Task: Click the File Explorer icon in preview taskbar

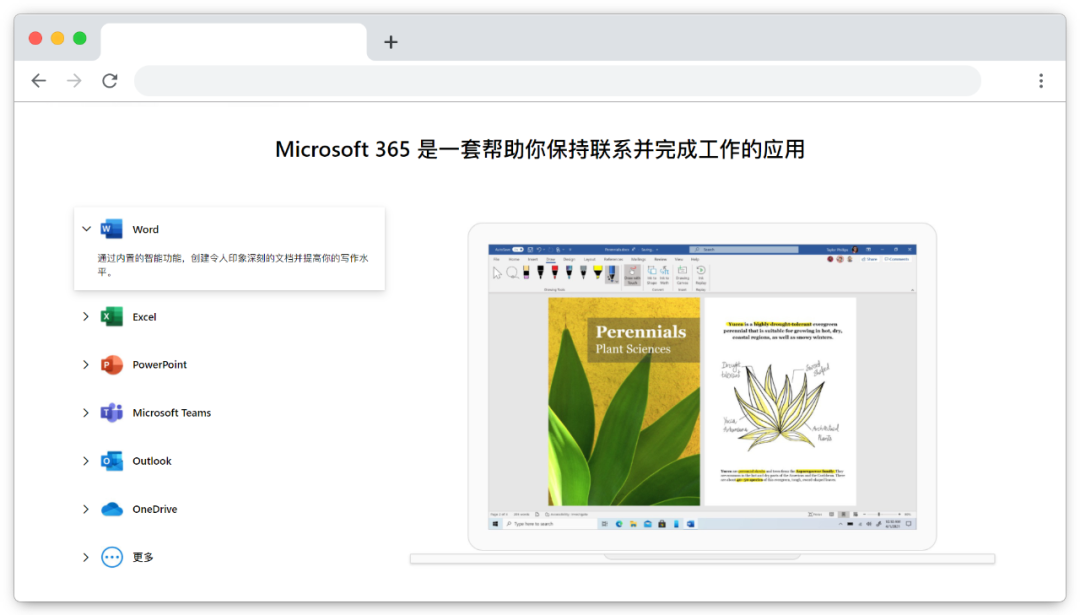Action: click(633, 524)
